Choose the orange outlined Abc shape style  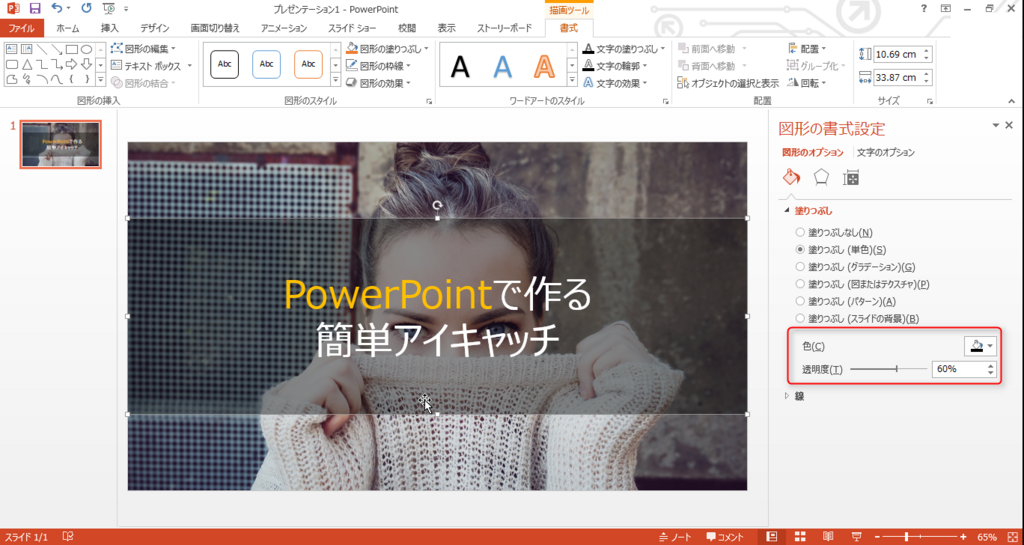pyautogui.click(x=308, y=64)
